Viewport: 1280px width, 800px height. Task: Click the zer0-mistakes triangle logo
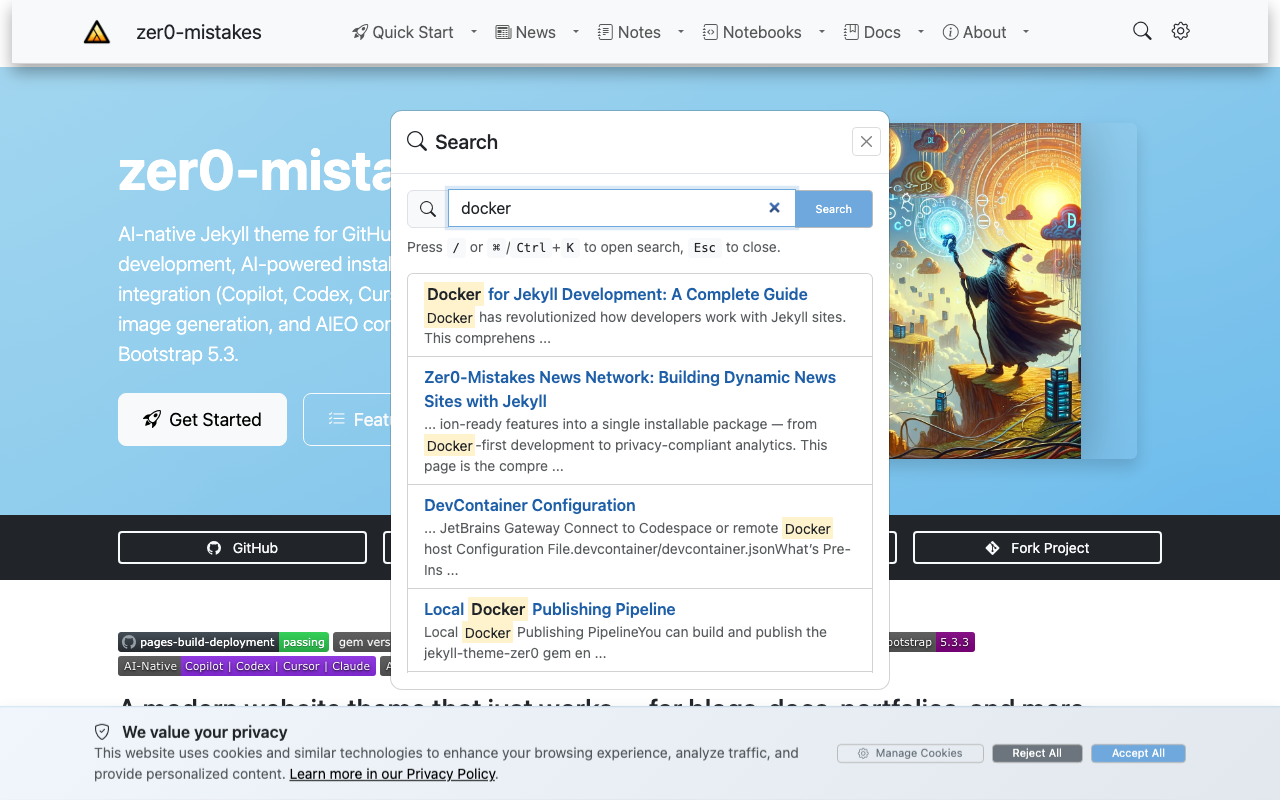pyautogui.click(x=97, y=32)
